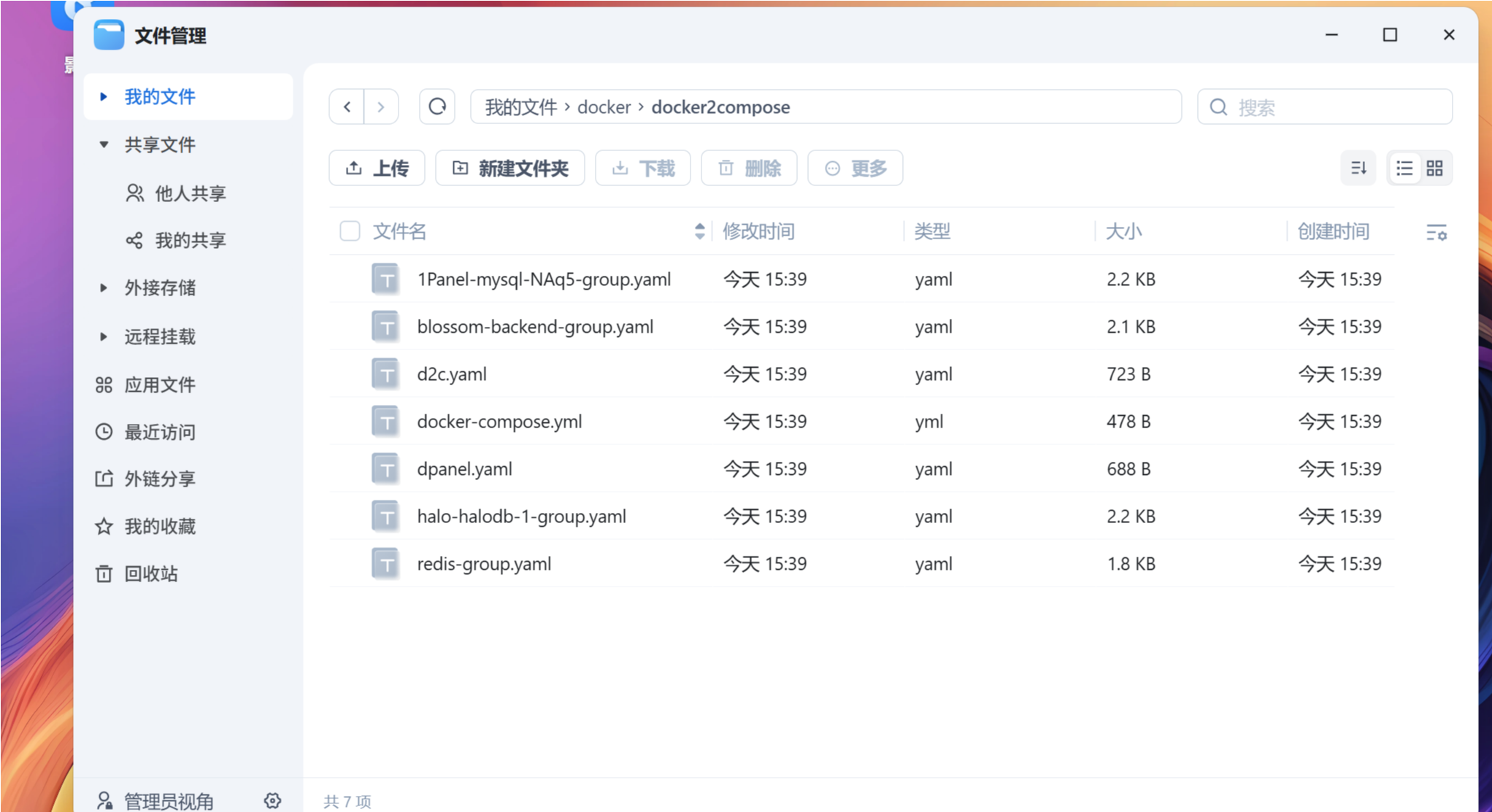Click the refresh folder icon
1492x812 pixels.
tap(437, 107)
